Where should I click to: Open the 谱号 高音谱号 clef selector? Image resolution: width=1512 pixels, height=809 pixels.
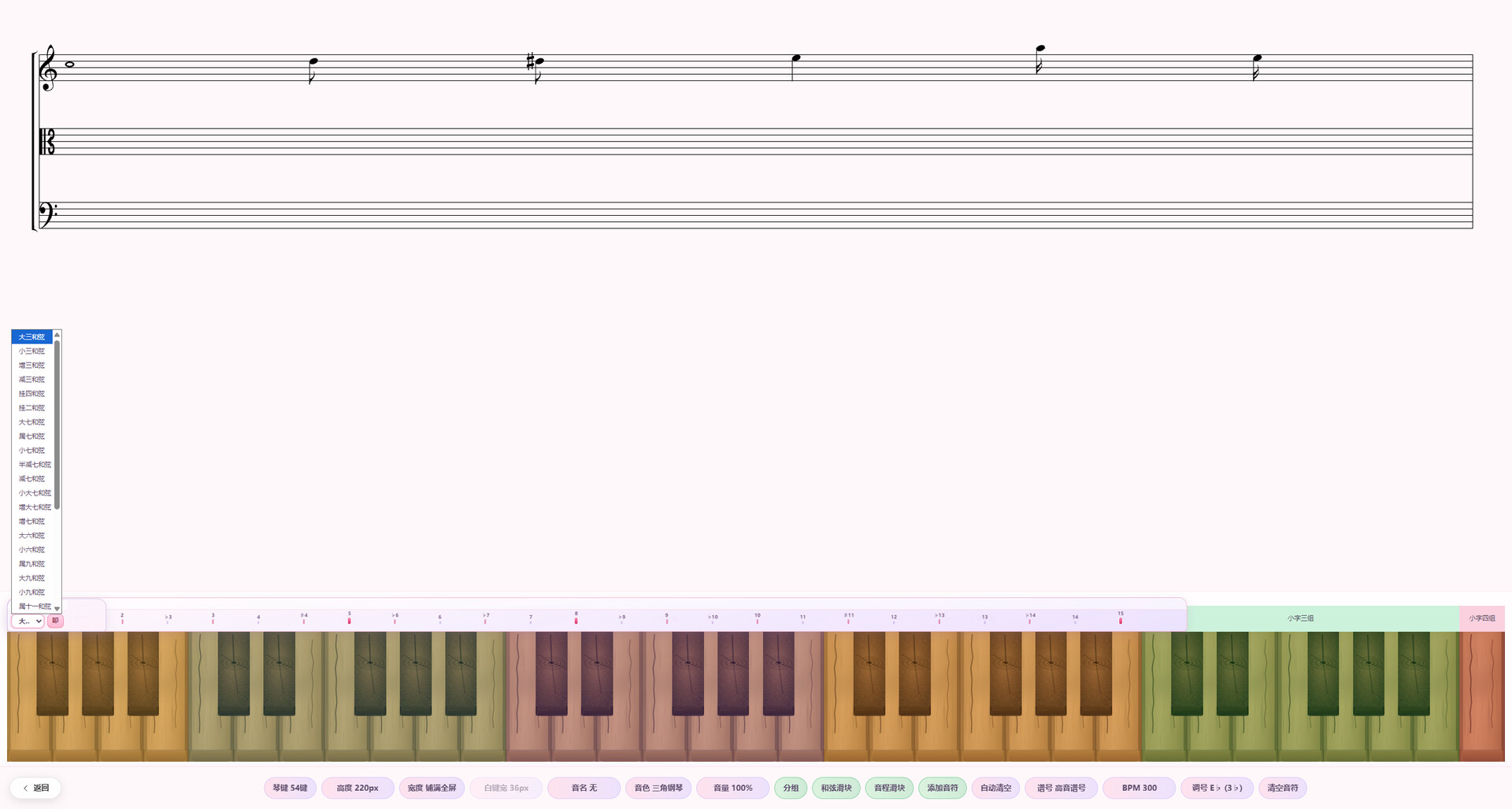pyautogui.click(x=1061, y=788)
